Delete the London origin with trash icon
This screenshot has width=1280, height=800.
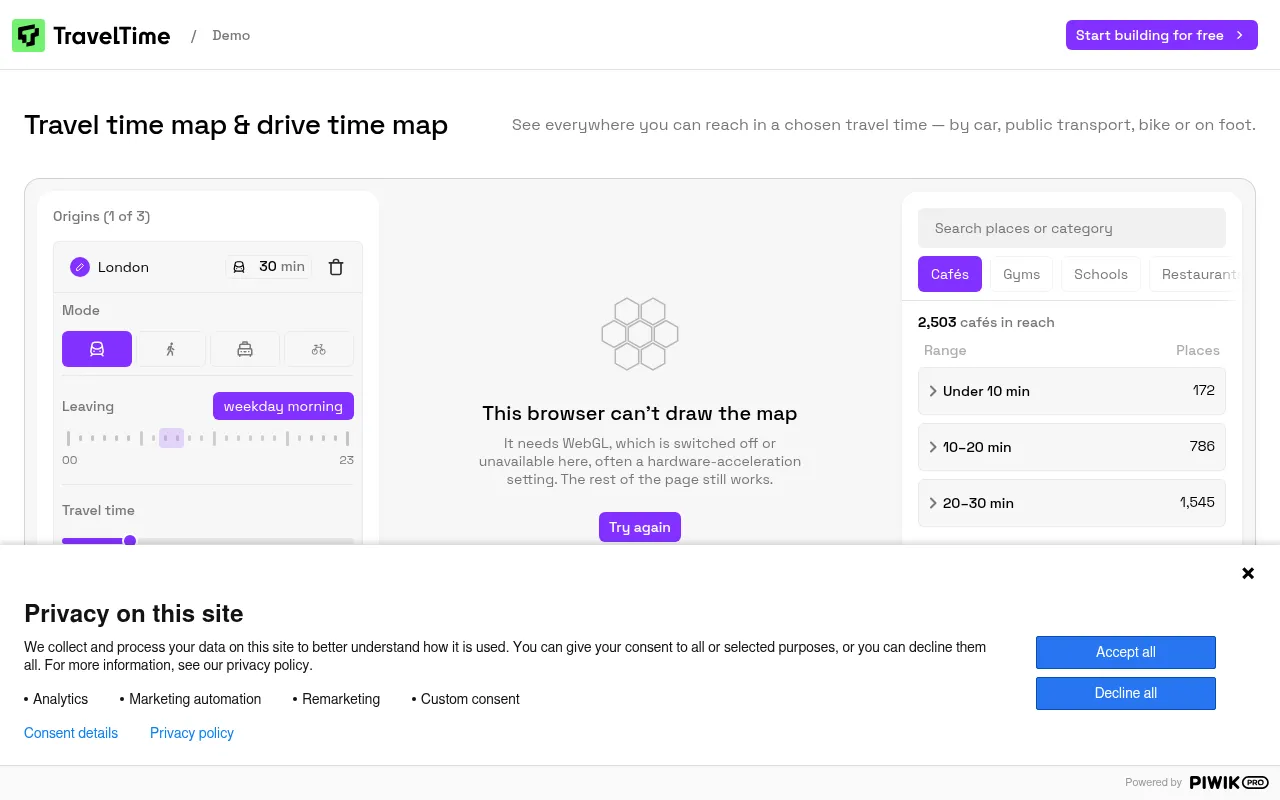336,267
